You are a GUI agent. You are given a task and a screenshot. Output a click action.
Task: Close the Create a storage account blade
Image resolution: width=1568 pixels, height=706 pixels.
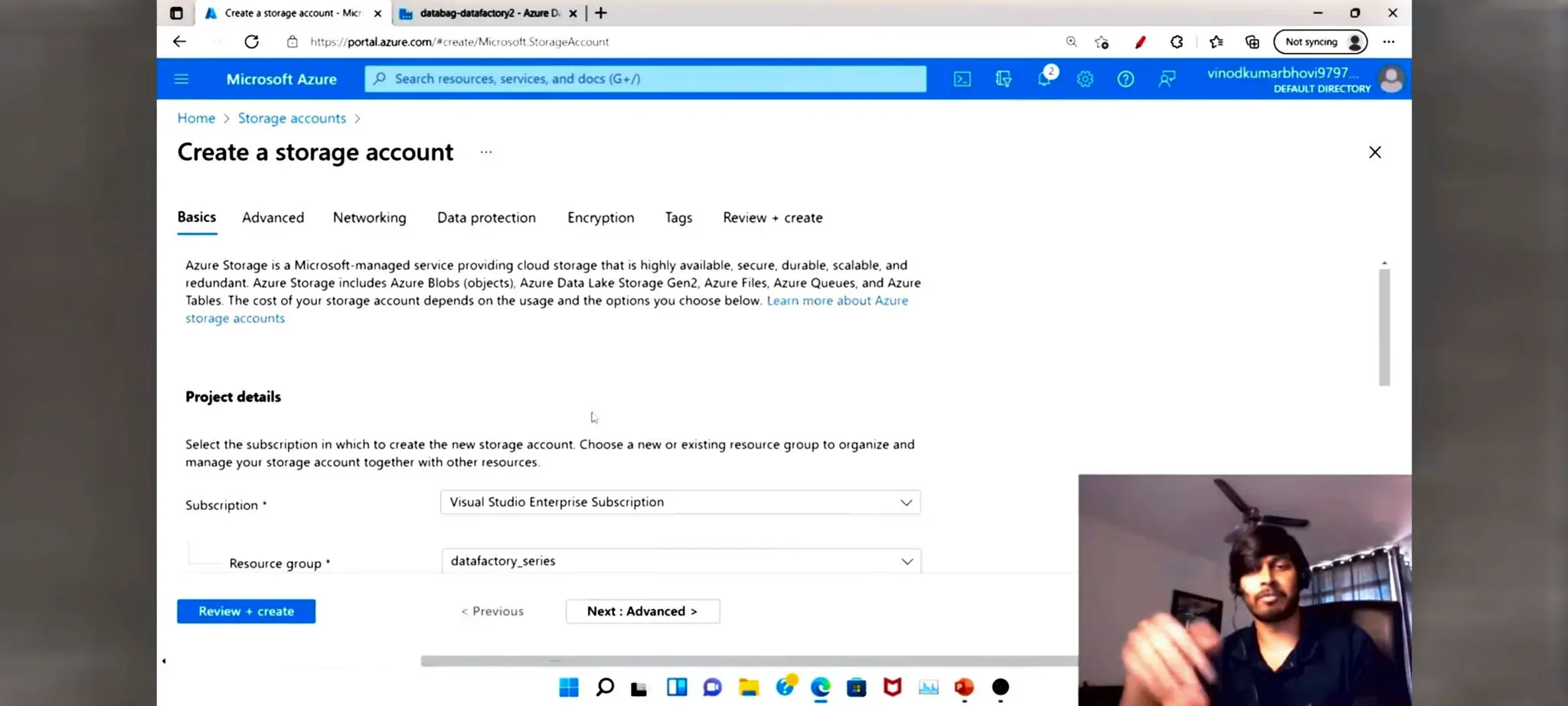(1375, 152)
